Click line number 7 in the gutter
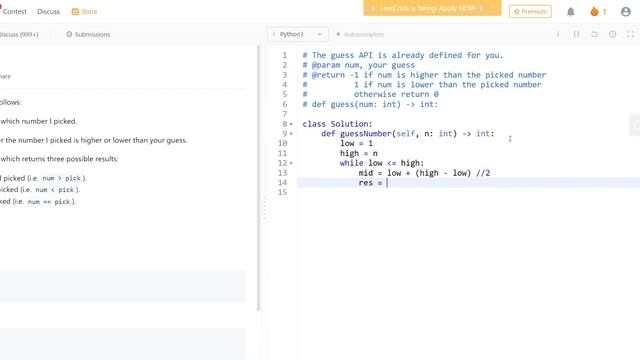 [285, 114]
